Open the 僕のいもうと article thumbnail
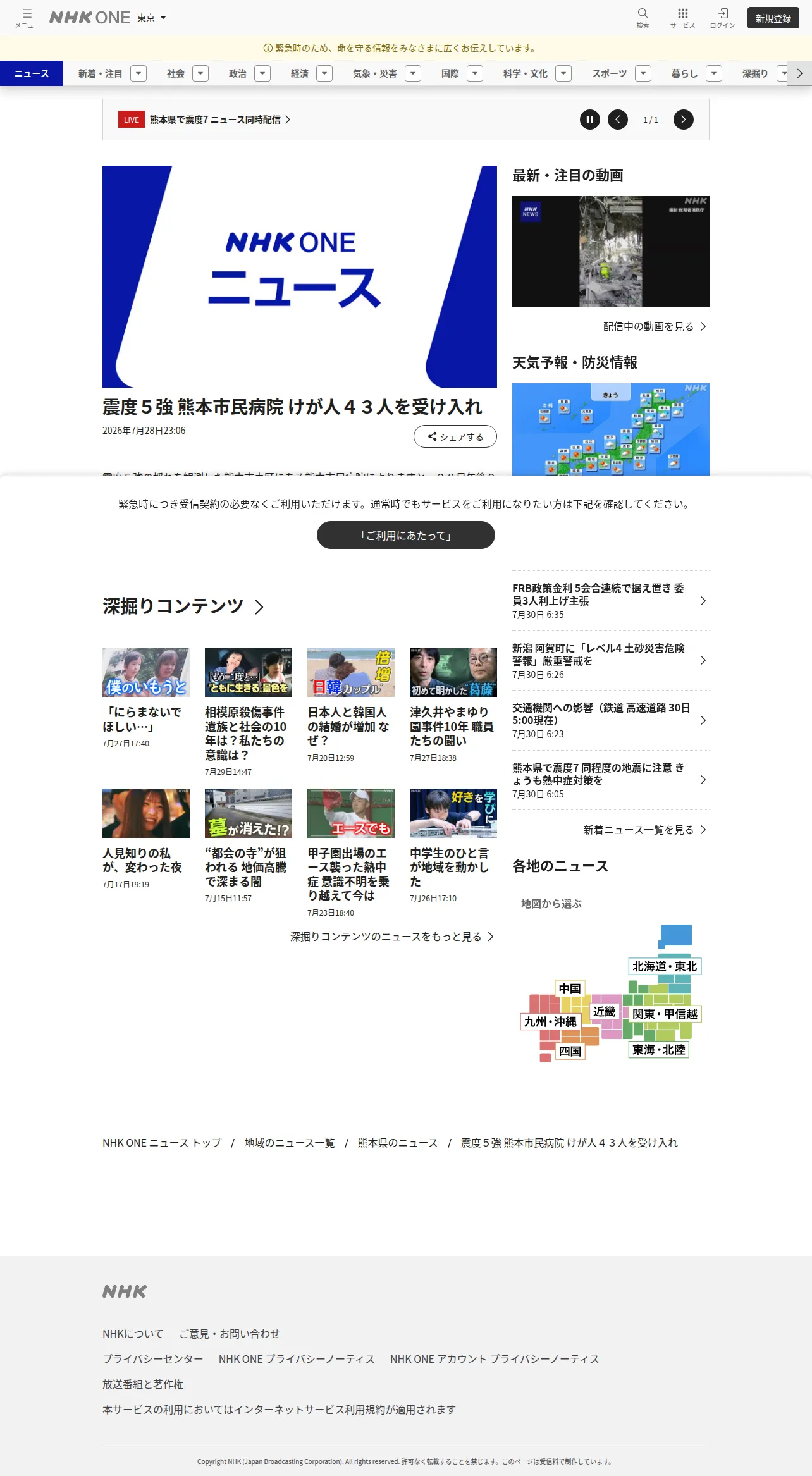The image size is (812, 1476). (x=146, y=672)
